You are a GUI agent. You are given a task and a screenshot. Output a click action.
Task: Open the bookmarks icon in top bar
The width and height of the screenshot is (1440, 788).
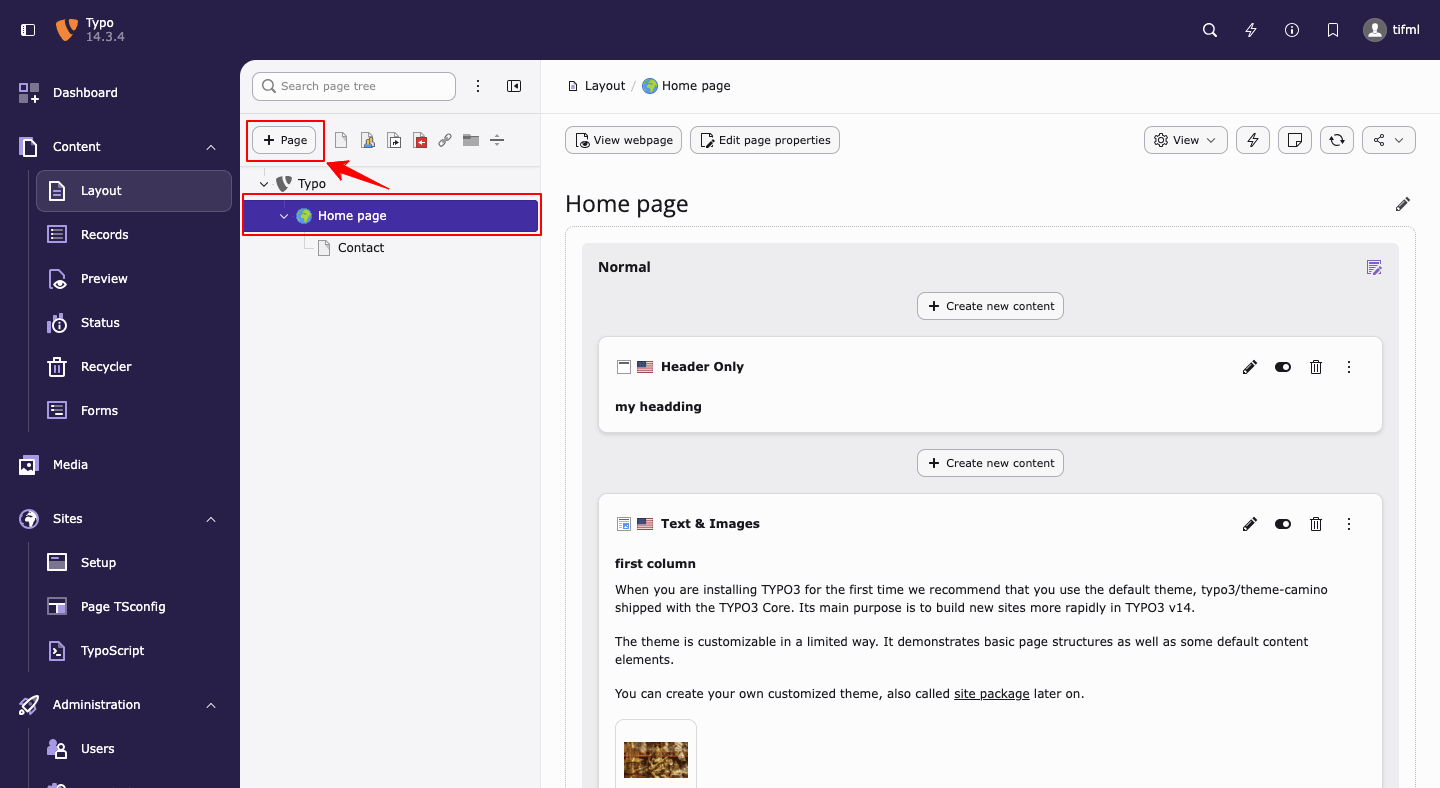tap(1333, 30)
